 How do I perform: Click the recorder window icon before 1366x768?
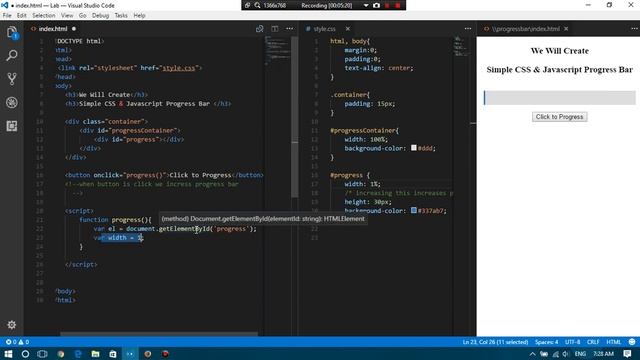point(247,5)
